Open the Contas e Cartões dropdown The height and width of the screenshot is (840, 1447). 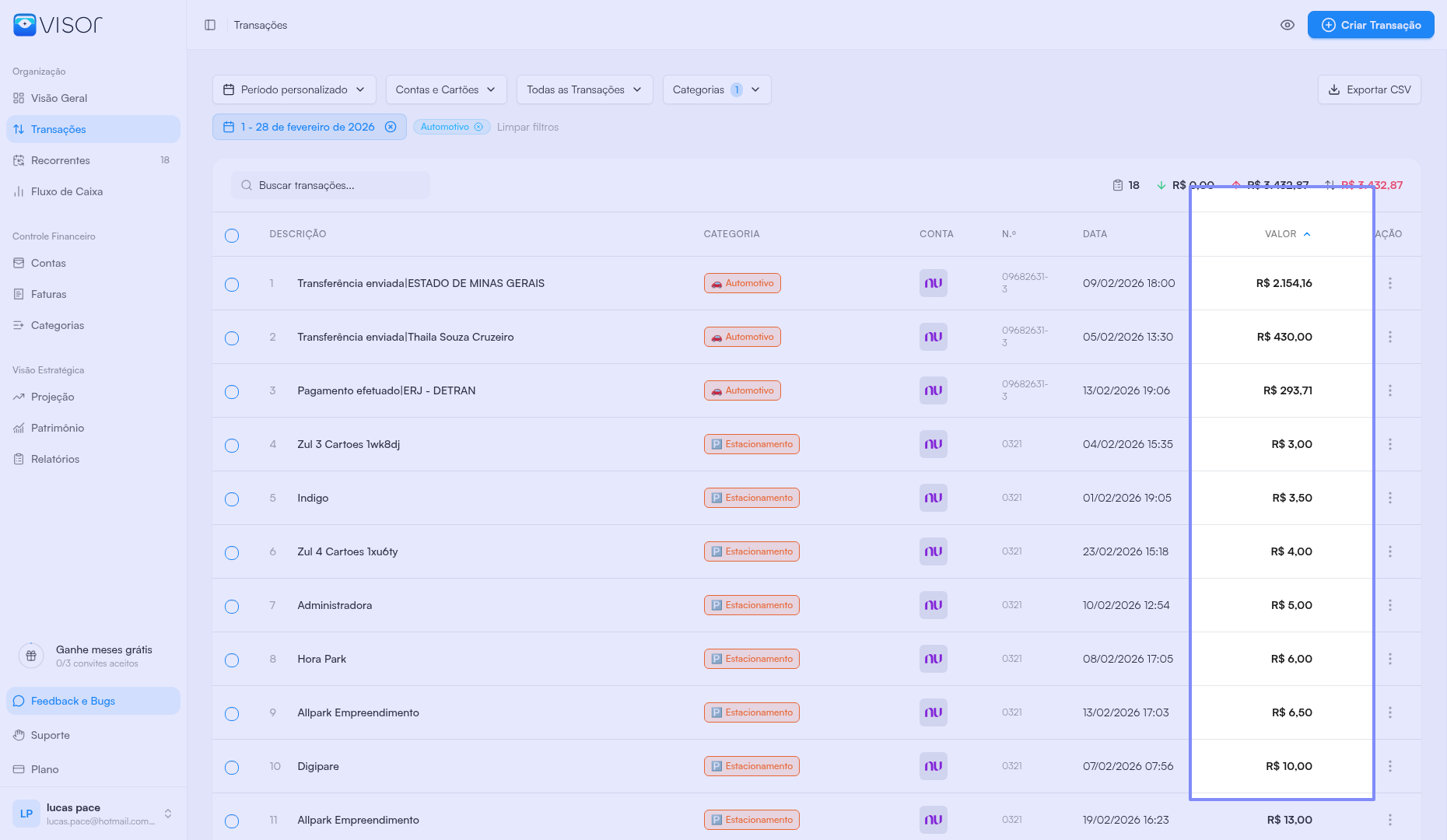coord(446,89)
